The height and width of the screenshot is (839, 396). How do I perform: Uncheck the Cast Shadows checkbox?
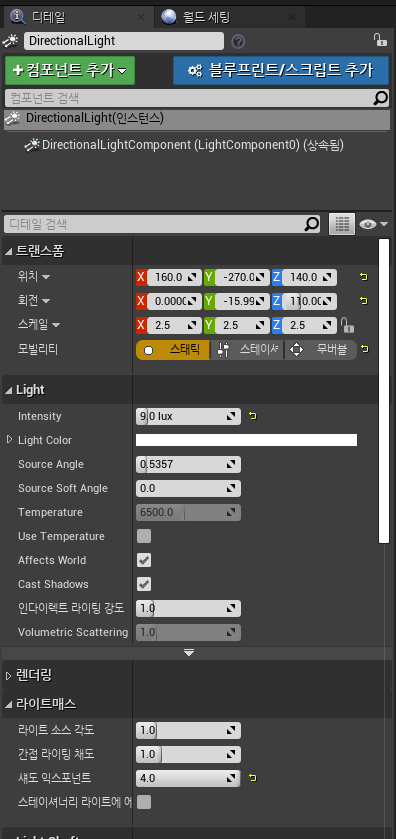144,584
